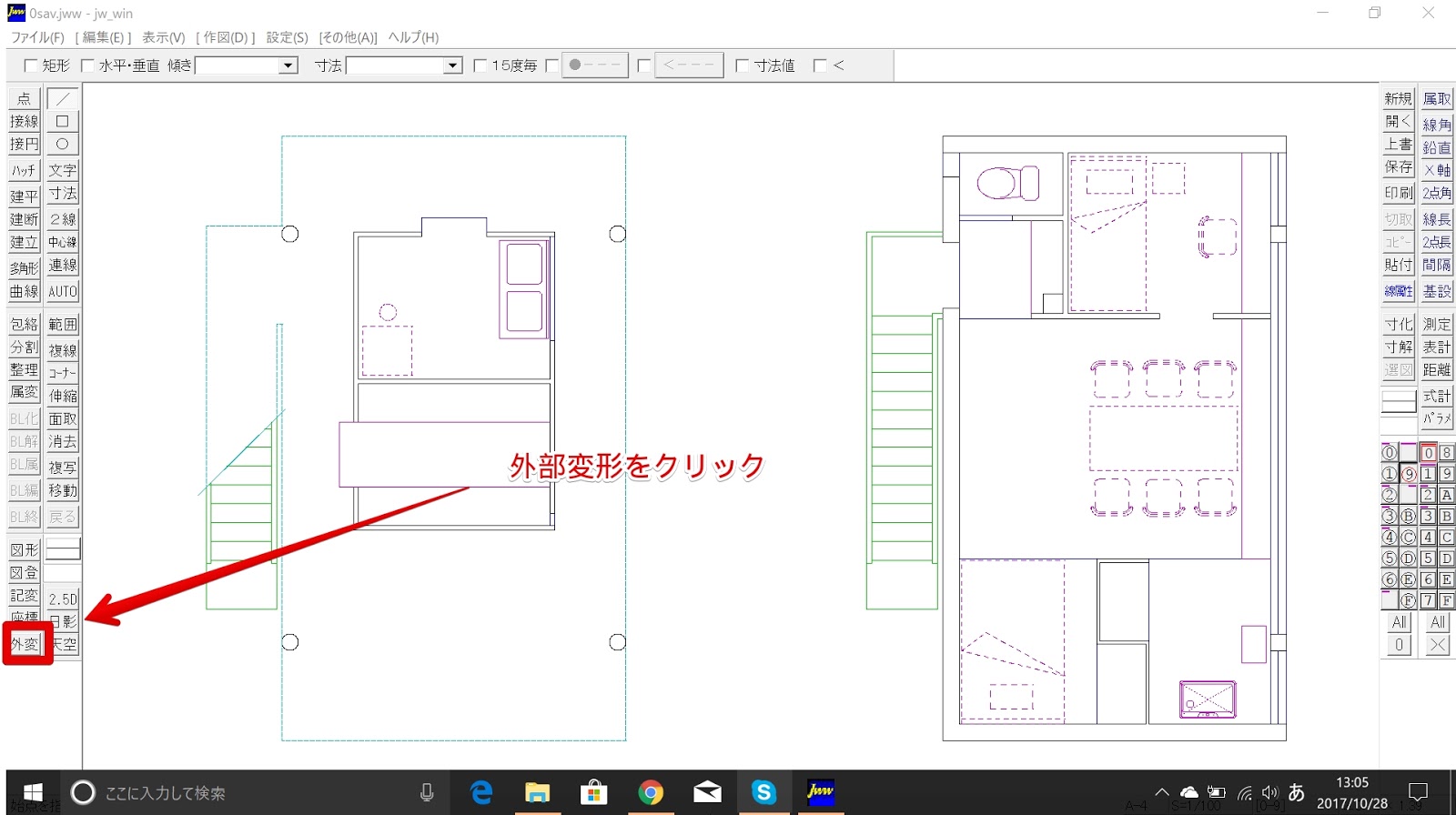
Task: Select the 複写 copy tool
Action: 63,468
